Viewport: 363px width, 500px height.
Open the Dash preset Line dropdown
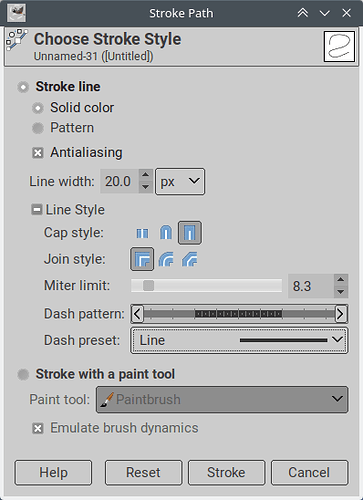click(x=239, y=340)
